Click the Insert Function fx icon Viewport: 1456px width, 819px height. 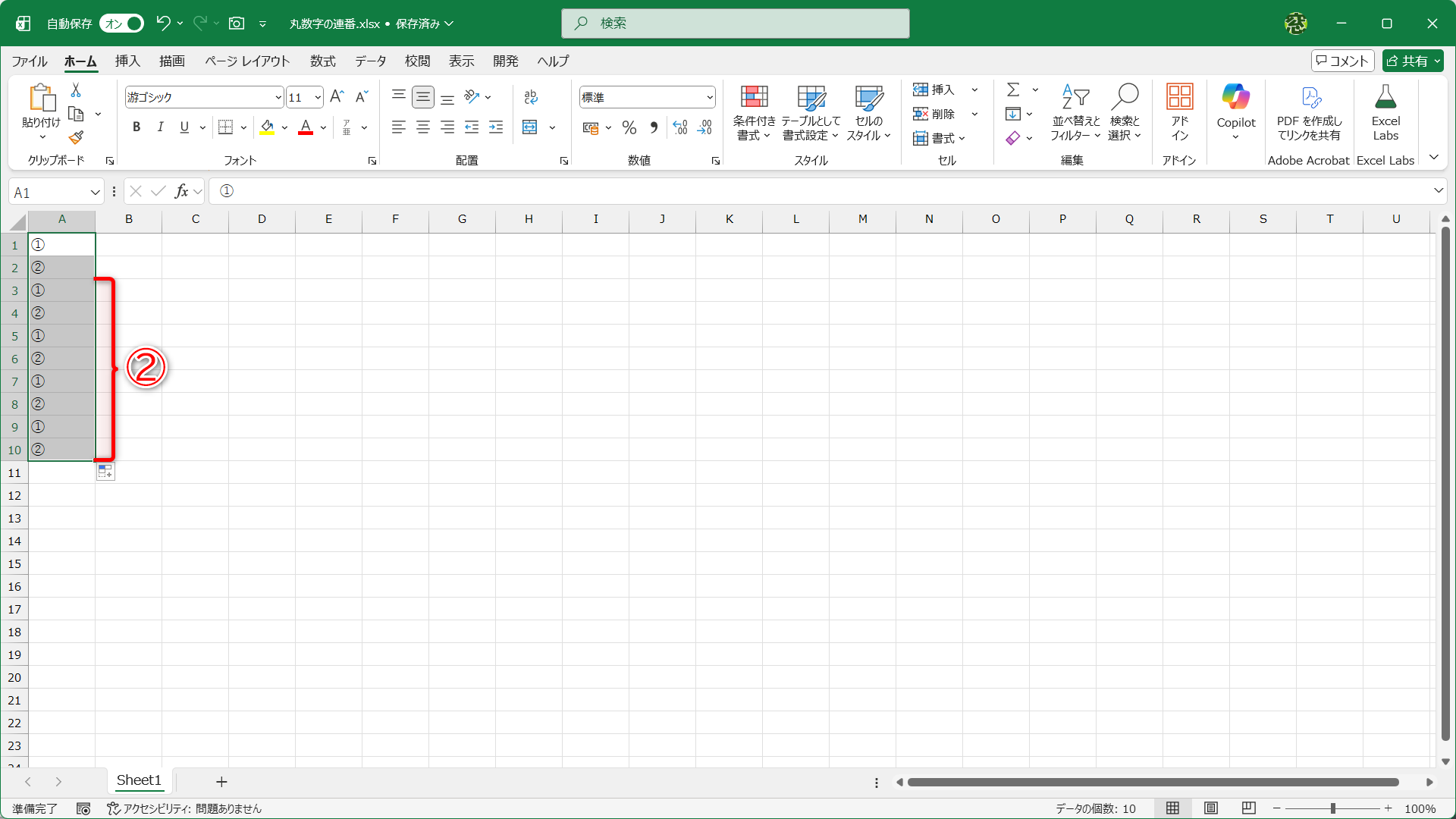point(181,192)
